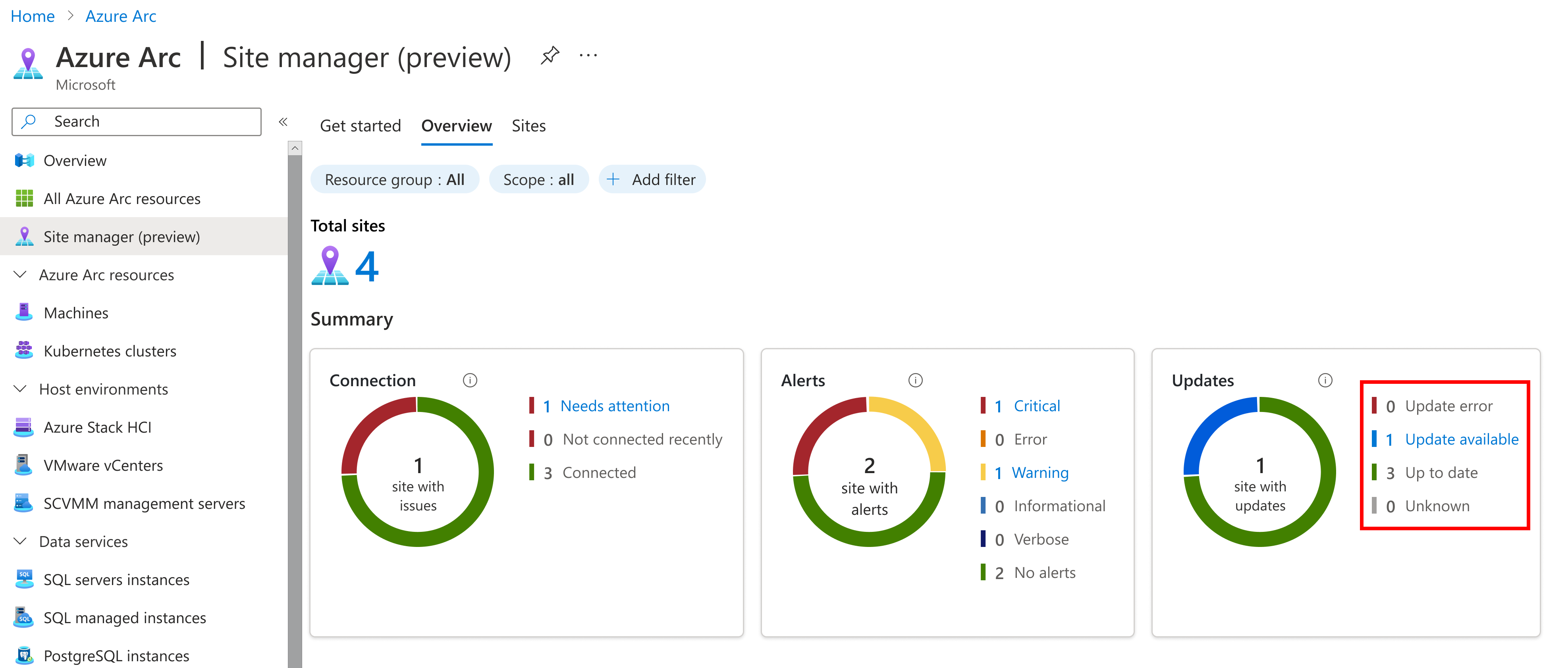Open the Warning alerts link

point(1040,473)
